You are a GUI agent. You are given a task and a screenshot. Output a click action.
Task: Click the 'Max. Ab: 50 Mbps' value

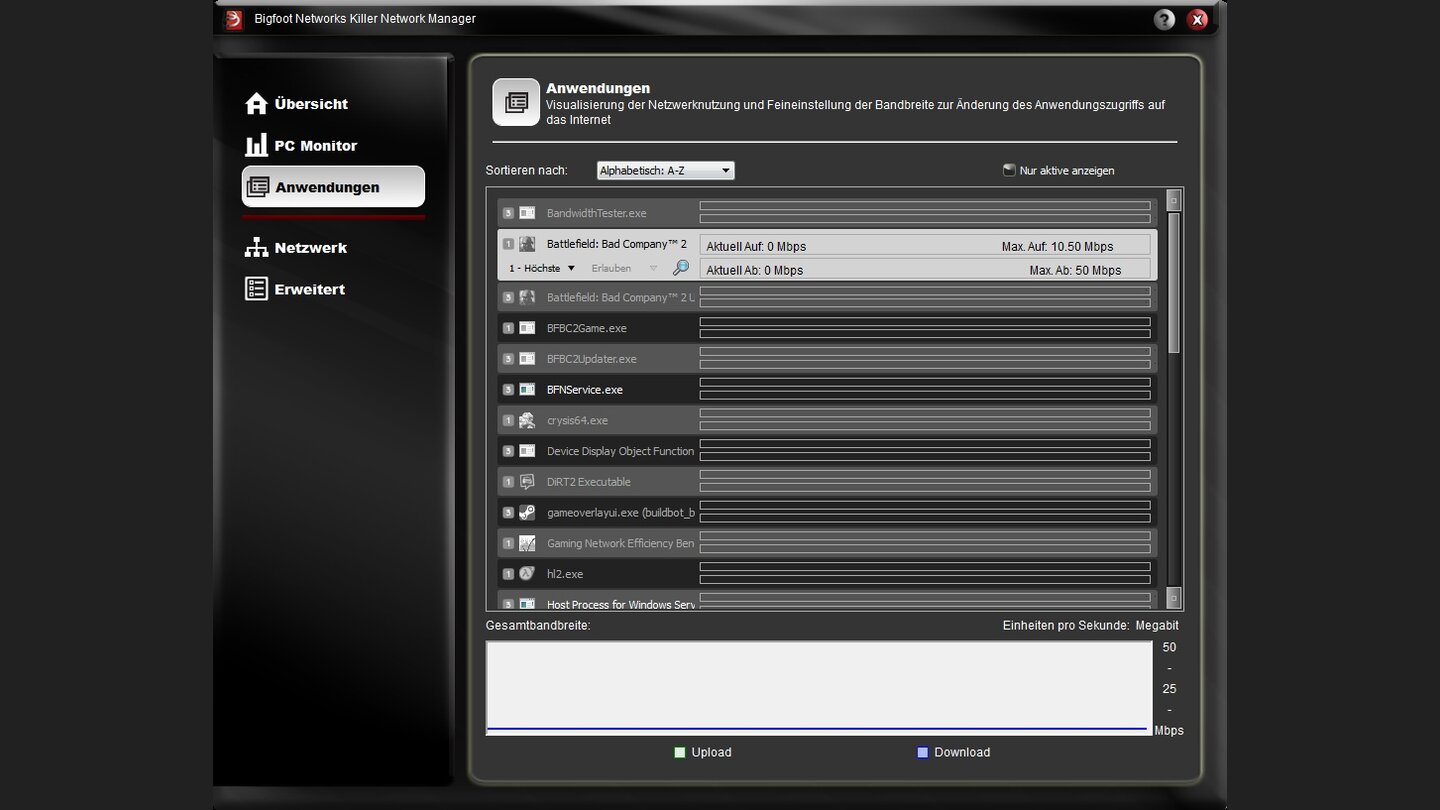[x=1075, y=270]
